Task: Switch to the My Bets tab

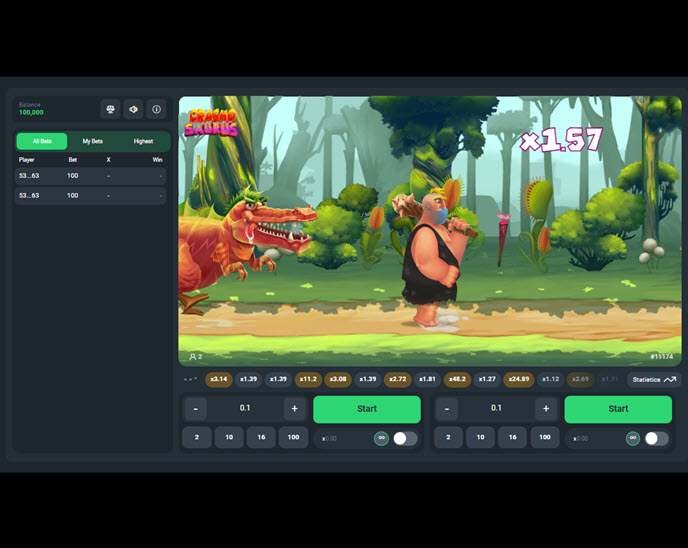Action: pos(92,141)
